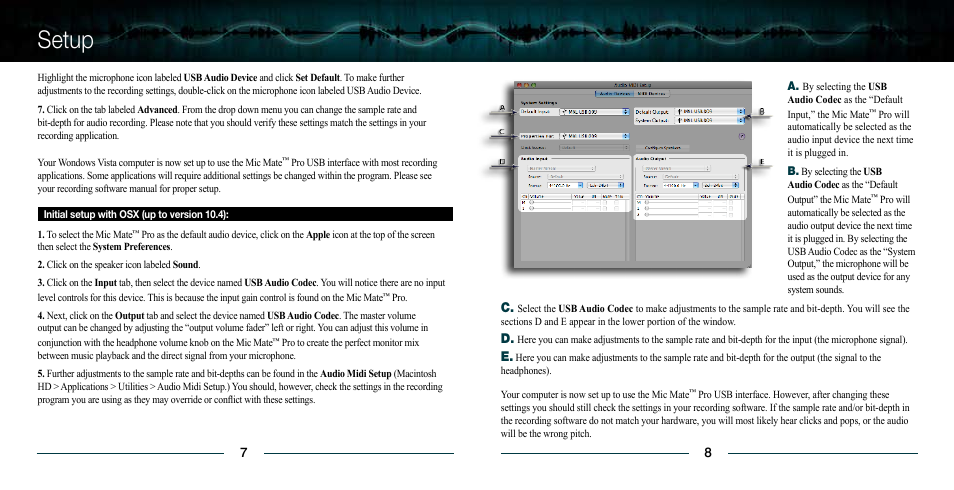
Task: Open the Audio Input bit-depth Format dropdown
Action: [605, 185]
